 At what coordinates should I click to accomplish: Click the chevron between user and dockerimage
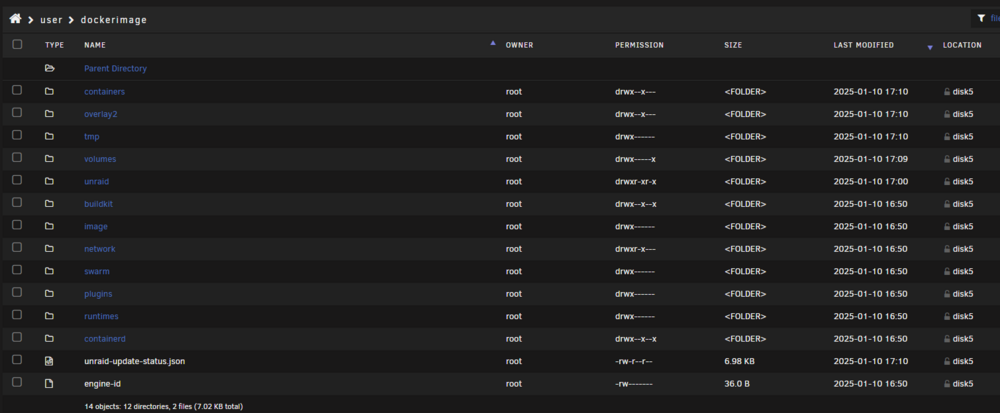71,20
